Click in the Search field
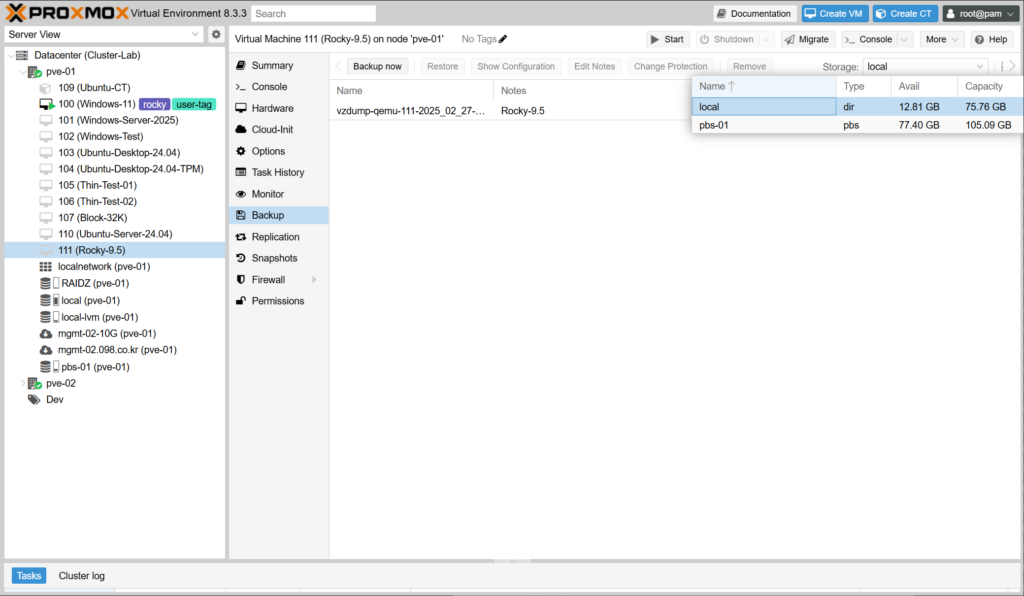Viewport: 1024px width, 596px height. point(313,14)
